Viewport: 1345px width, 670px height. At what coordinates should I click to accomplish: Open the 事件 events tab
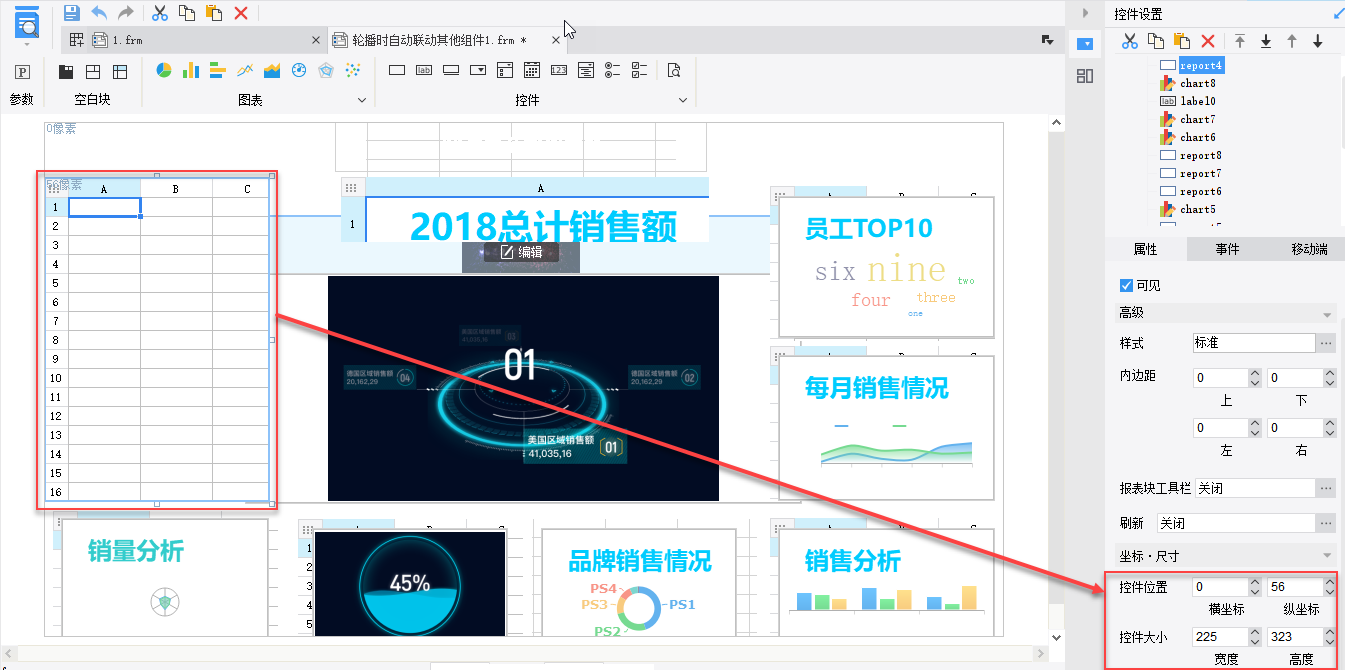coord(1227,249)
